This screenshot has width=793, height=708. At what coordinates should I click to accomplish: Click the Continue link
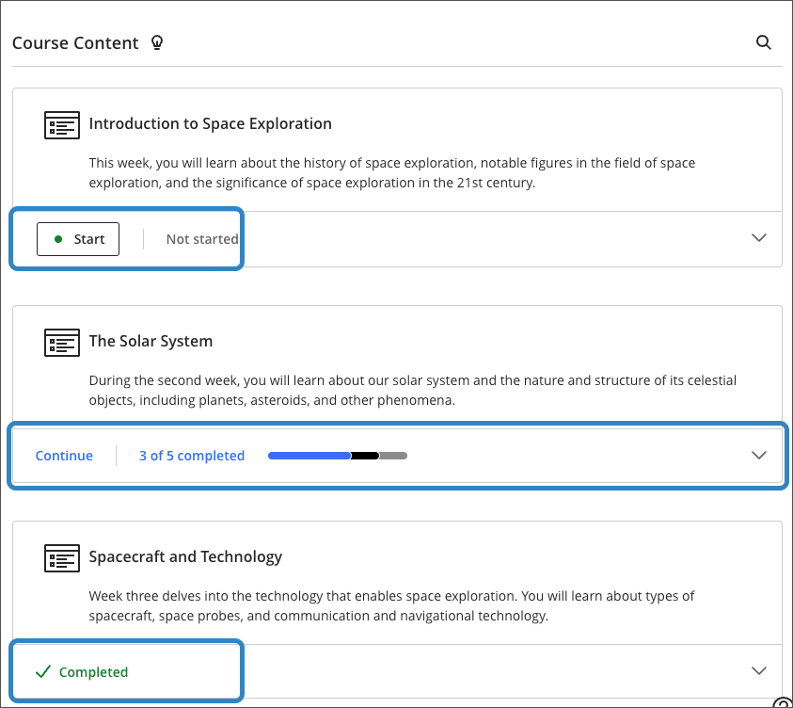64,456
